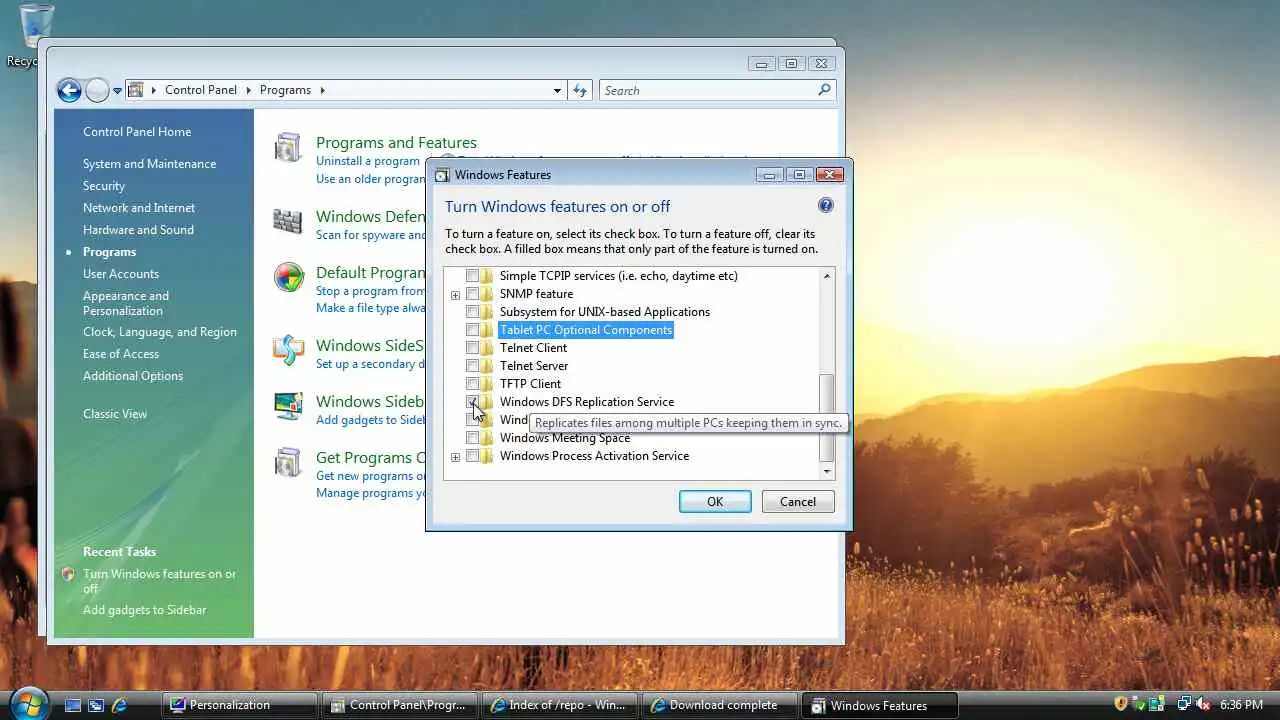Image resolution: width=1280 pixels, height=720 pixels.
Task: Go back using the Back arrow button
Action: click(69, 91)
